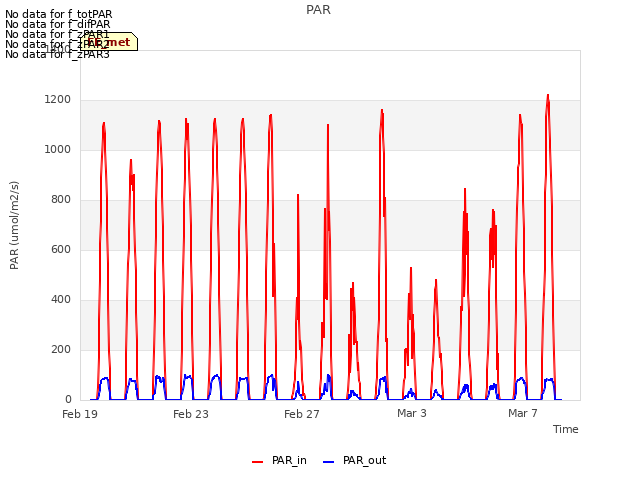
Task: Click the 'Mar 3' x-axis tick
Action: click(x=412, y=413)
